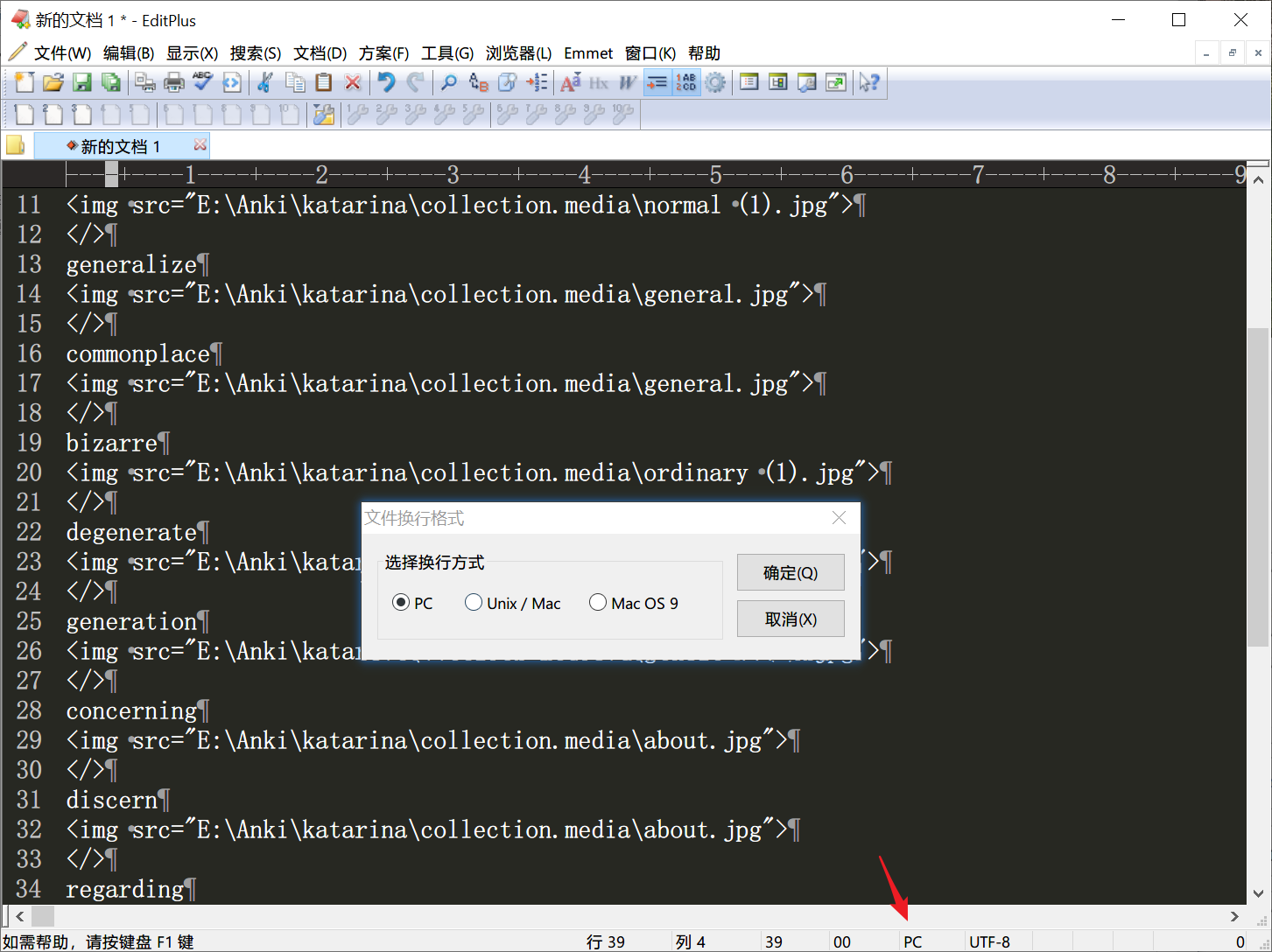Click the Hex Viewer icon
Viewport: 1272px width, 952px height.
click(599, 82)
